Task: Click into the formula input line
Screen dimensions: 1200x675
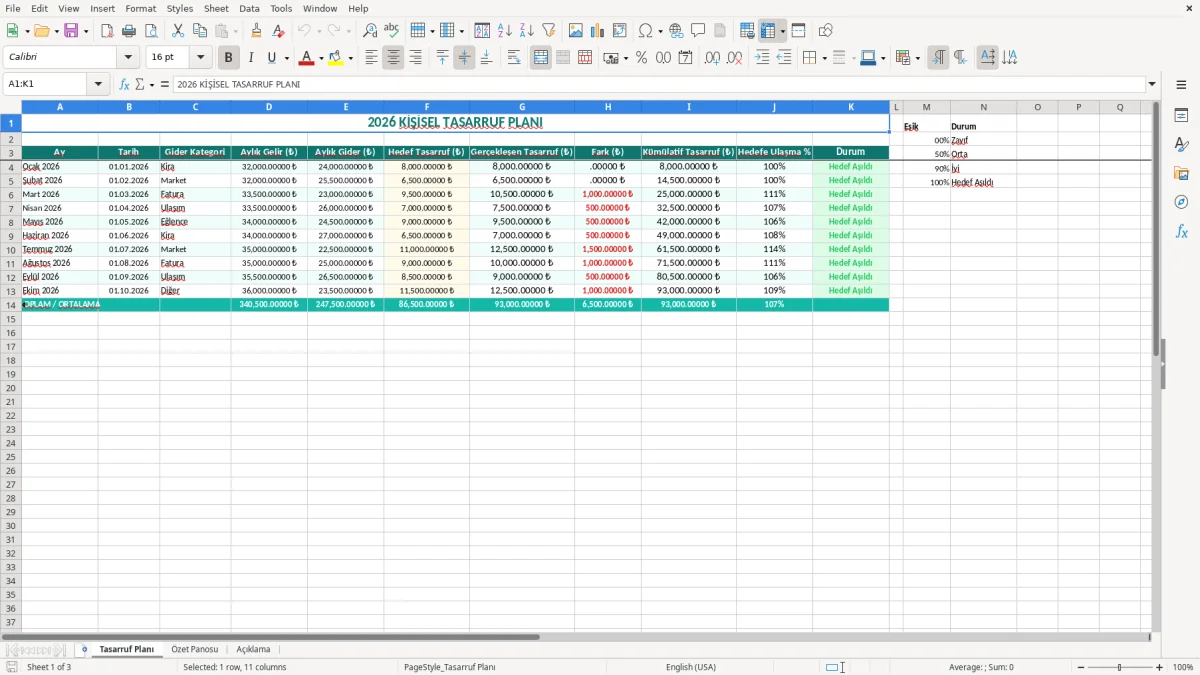Action: (x=658, y=84)
